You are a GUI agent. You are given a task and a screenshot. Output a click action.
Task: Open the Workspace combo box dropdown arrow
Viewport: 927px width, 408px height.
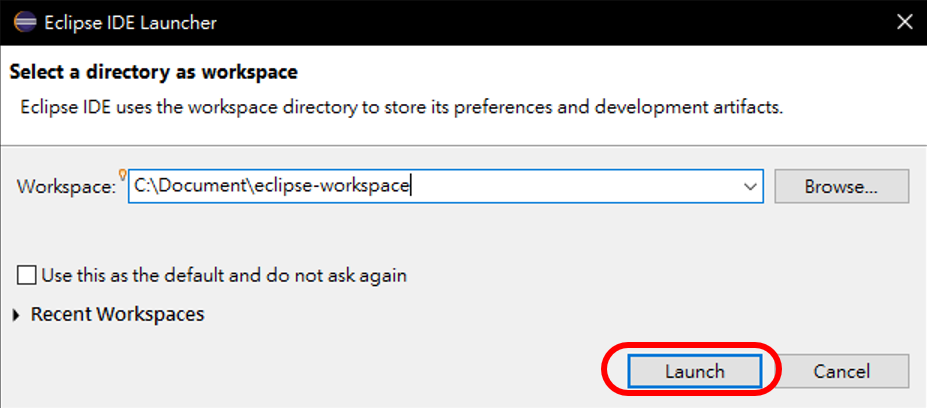click(750, 186)
